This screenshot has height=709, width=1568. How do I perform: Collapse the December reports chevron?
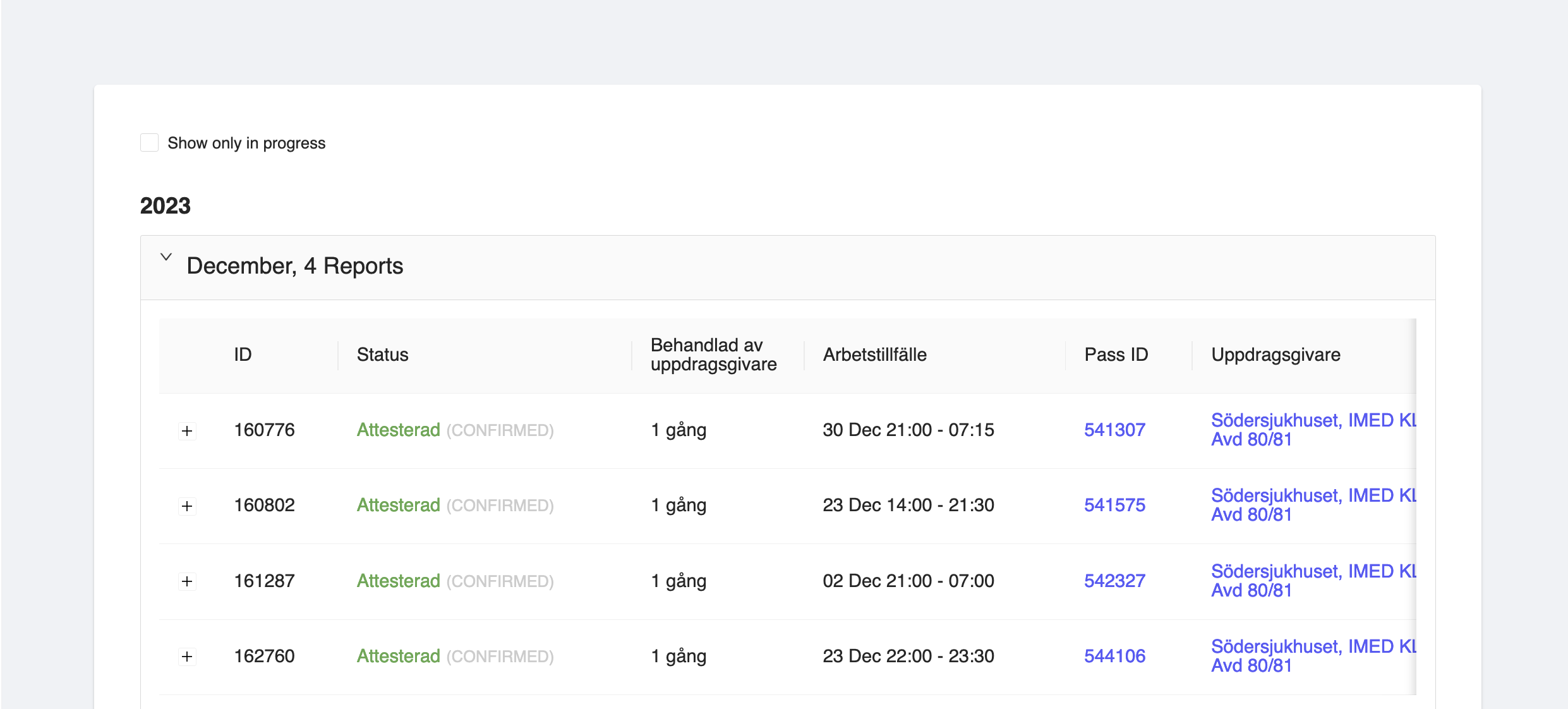tap(166, 257)
